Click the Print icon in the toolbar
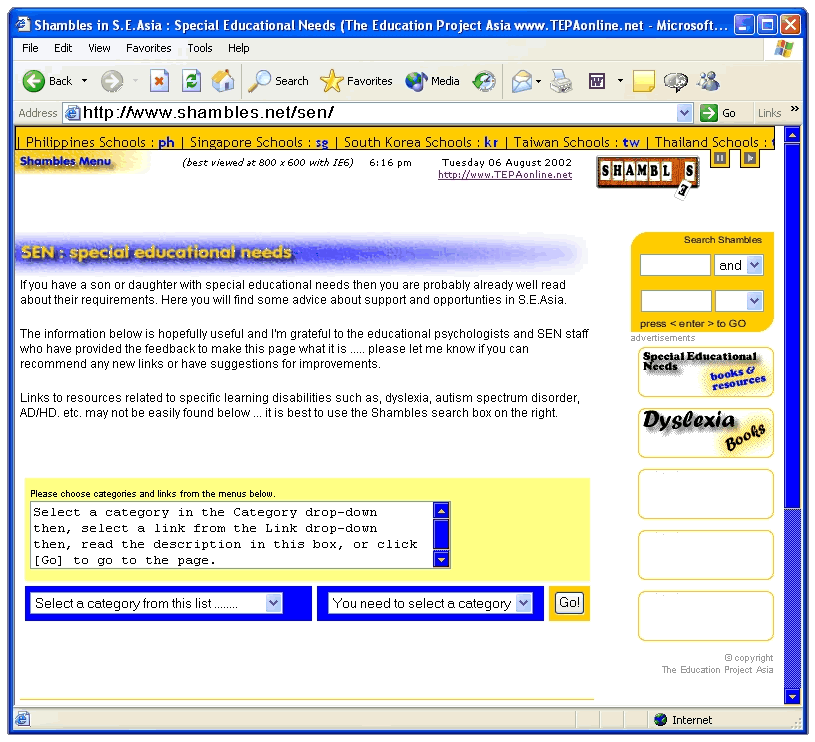Viewport: 815px width, 742px height. tap(560, 81)
